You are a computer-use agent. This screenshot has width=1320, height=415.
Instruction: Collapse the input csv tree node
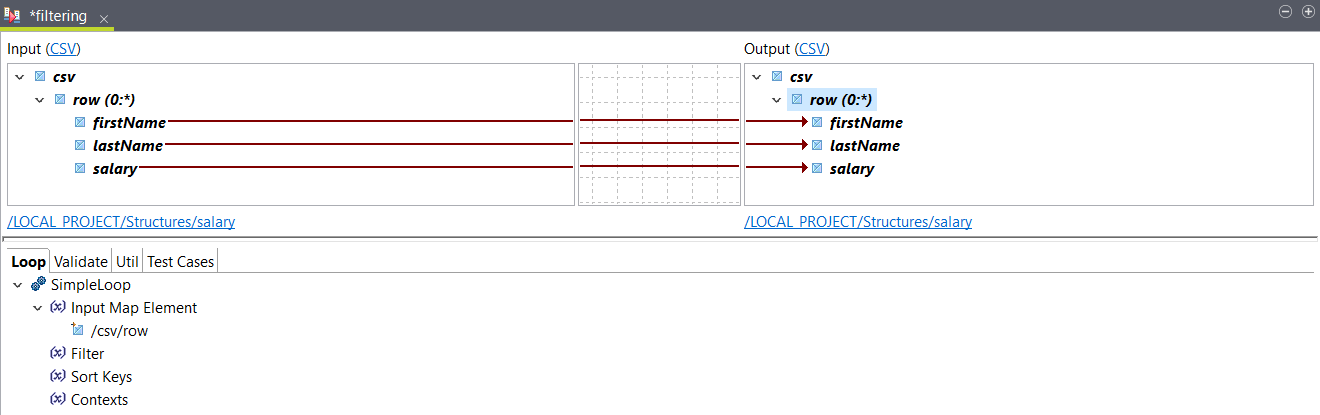click(19, 76)
